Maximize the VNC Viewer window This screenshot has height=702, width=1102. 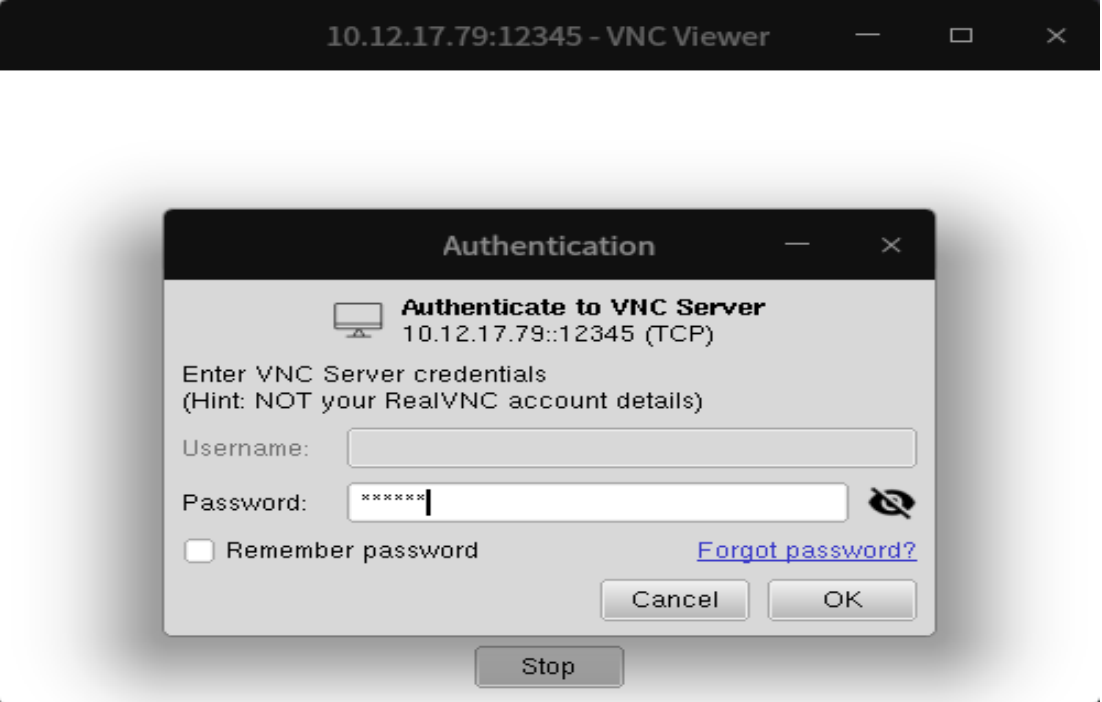pyautogui.click(x=961, y=36)
